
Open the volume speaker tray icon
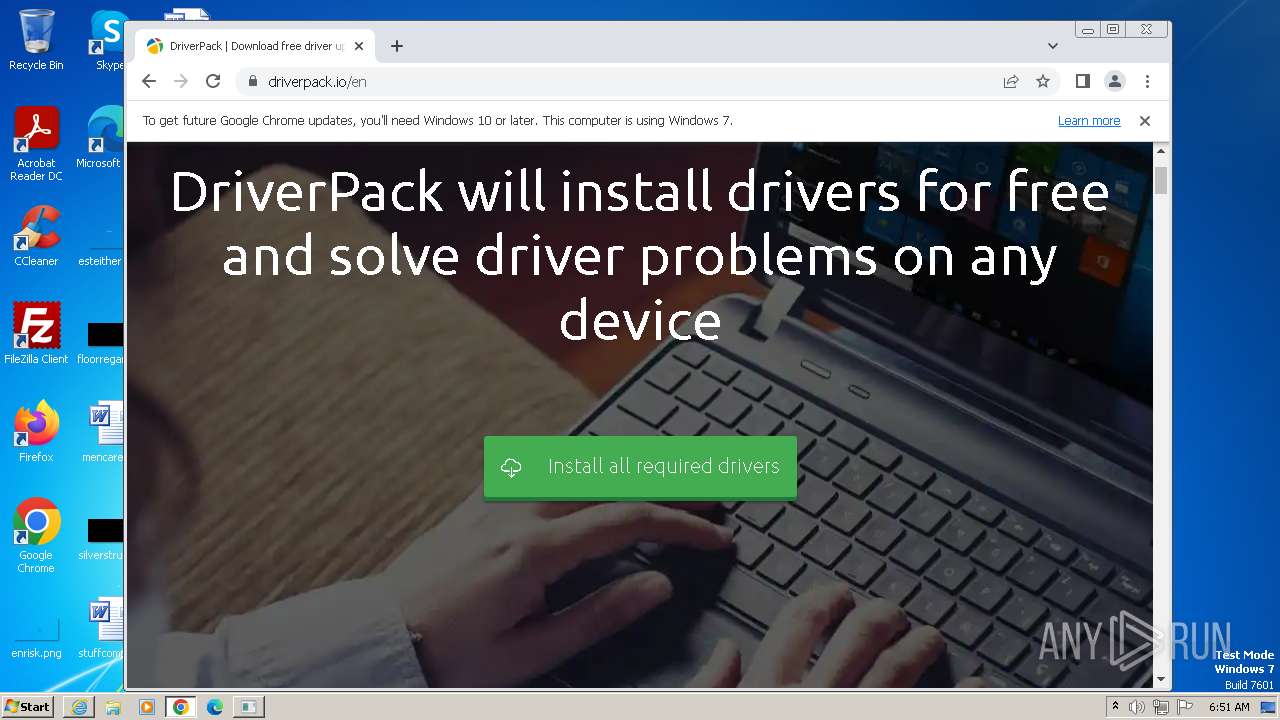pyautogui.click(x=1137, y=707)
